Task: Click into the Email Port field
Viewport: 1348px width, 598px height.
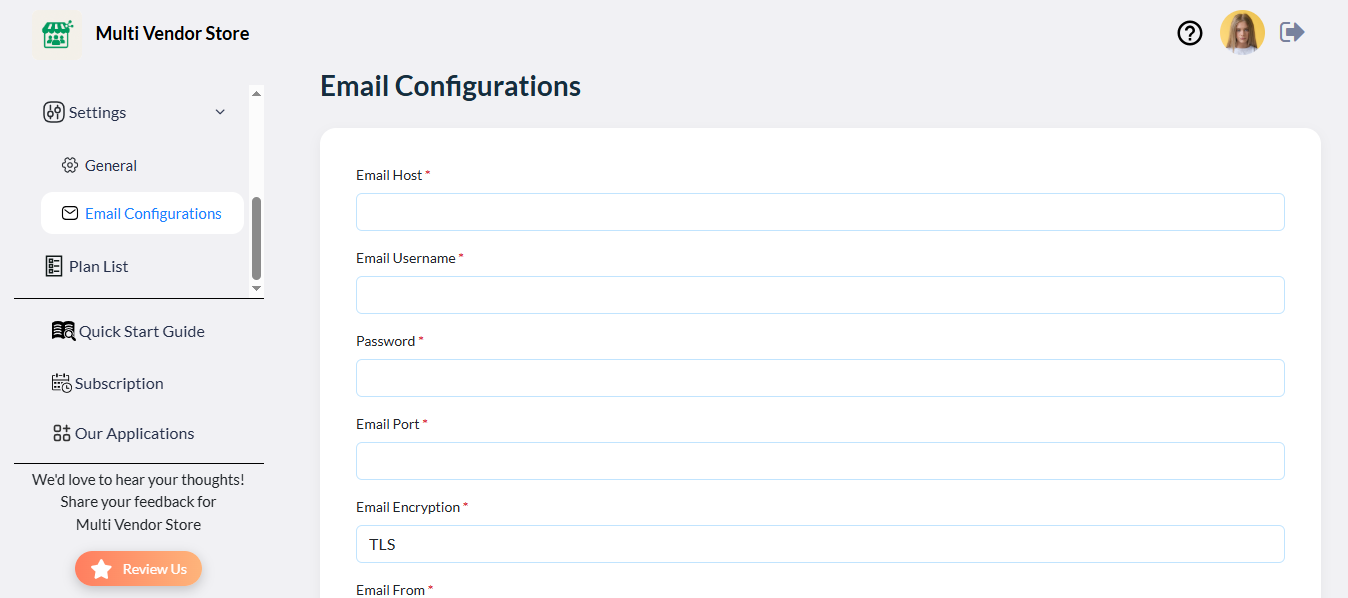Action: click(x=820, y=461)
